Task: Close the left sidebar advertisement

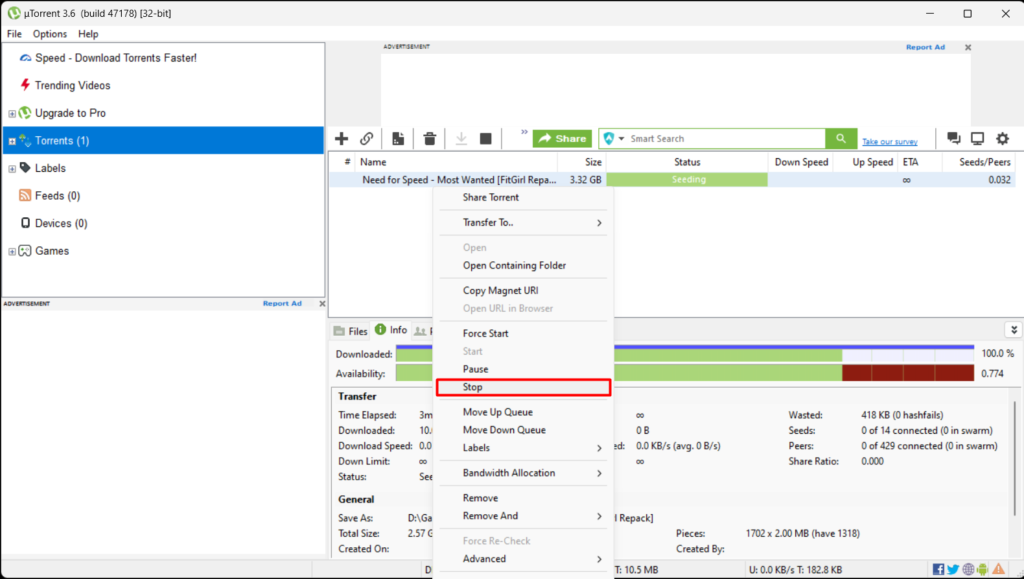Action: point(321,303)
